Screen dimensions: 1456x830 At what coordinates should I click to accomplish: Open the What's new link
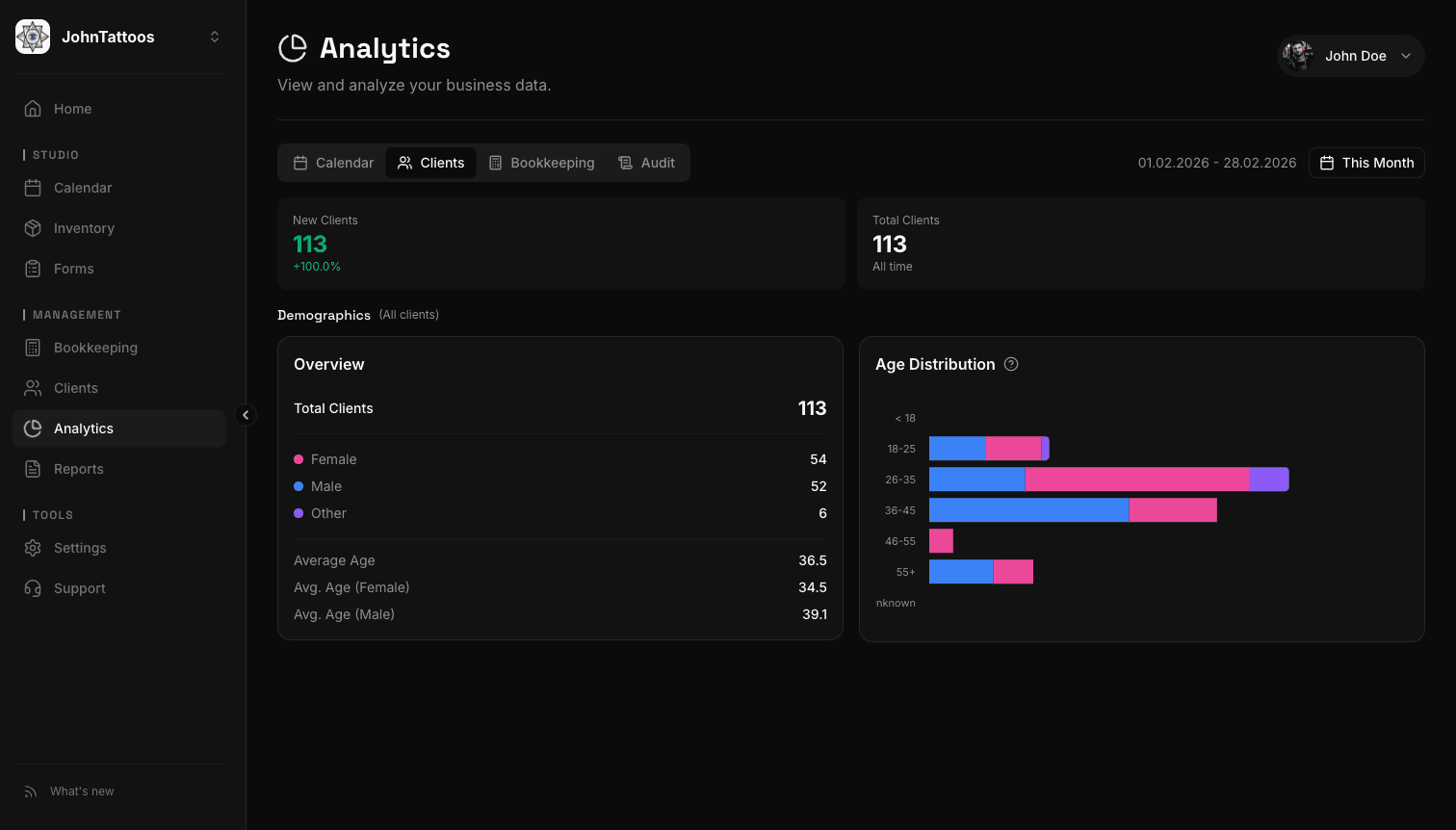(81, 791)
